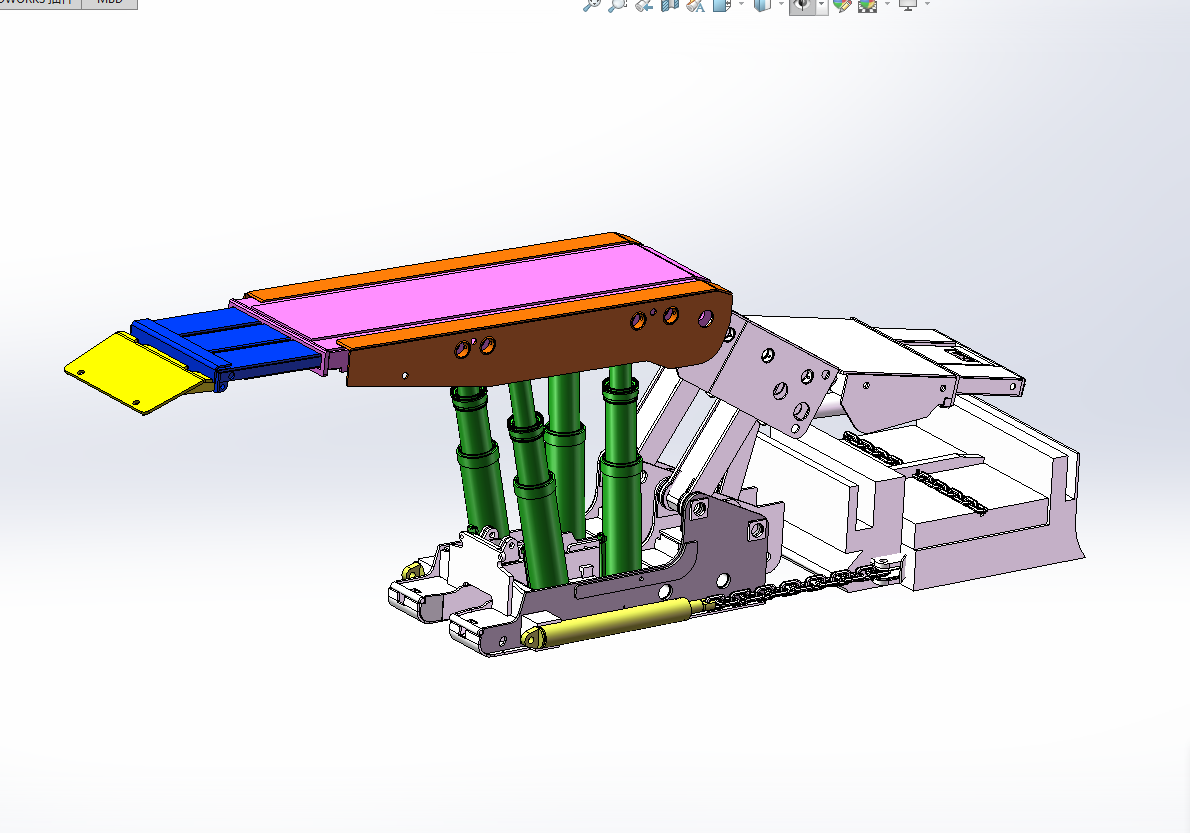The height and width of the screenshot is (833, 1190).
Task: Expand the Display Style dropdown arrow
Action: coord(782,5)
